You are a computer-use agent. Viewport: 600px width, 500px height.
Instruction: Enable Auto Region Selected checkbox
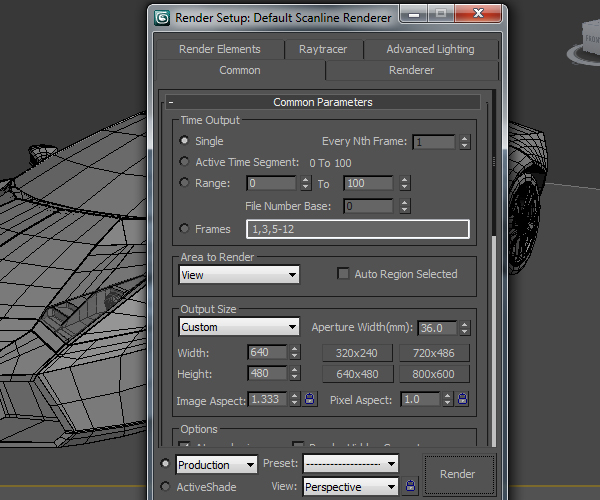pyautogui.click(x=343, y=274)
